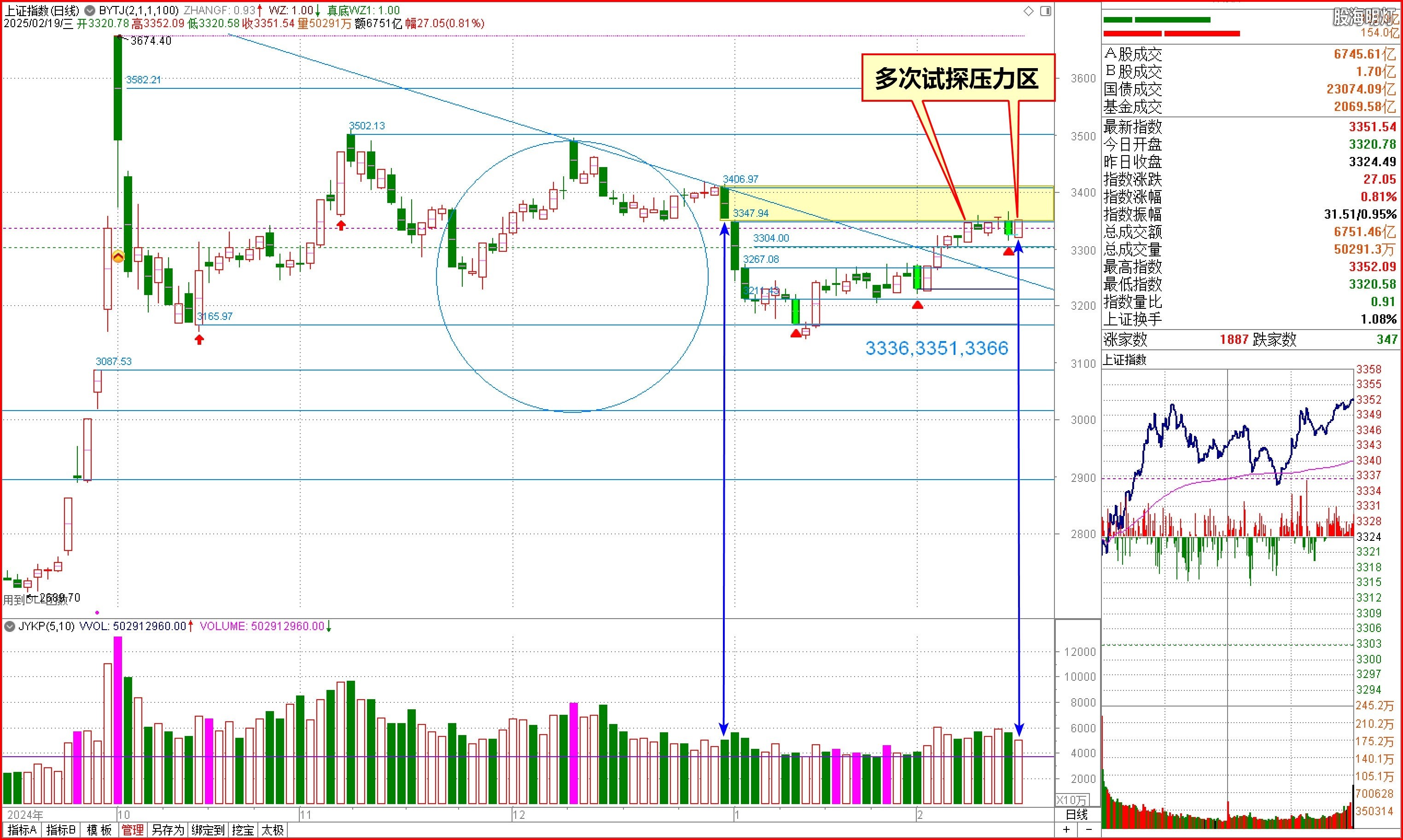Open the 模板 tab
The image size is (1403, 840).
tap(99, 830)
